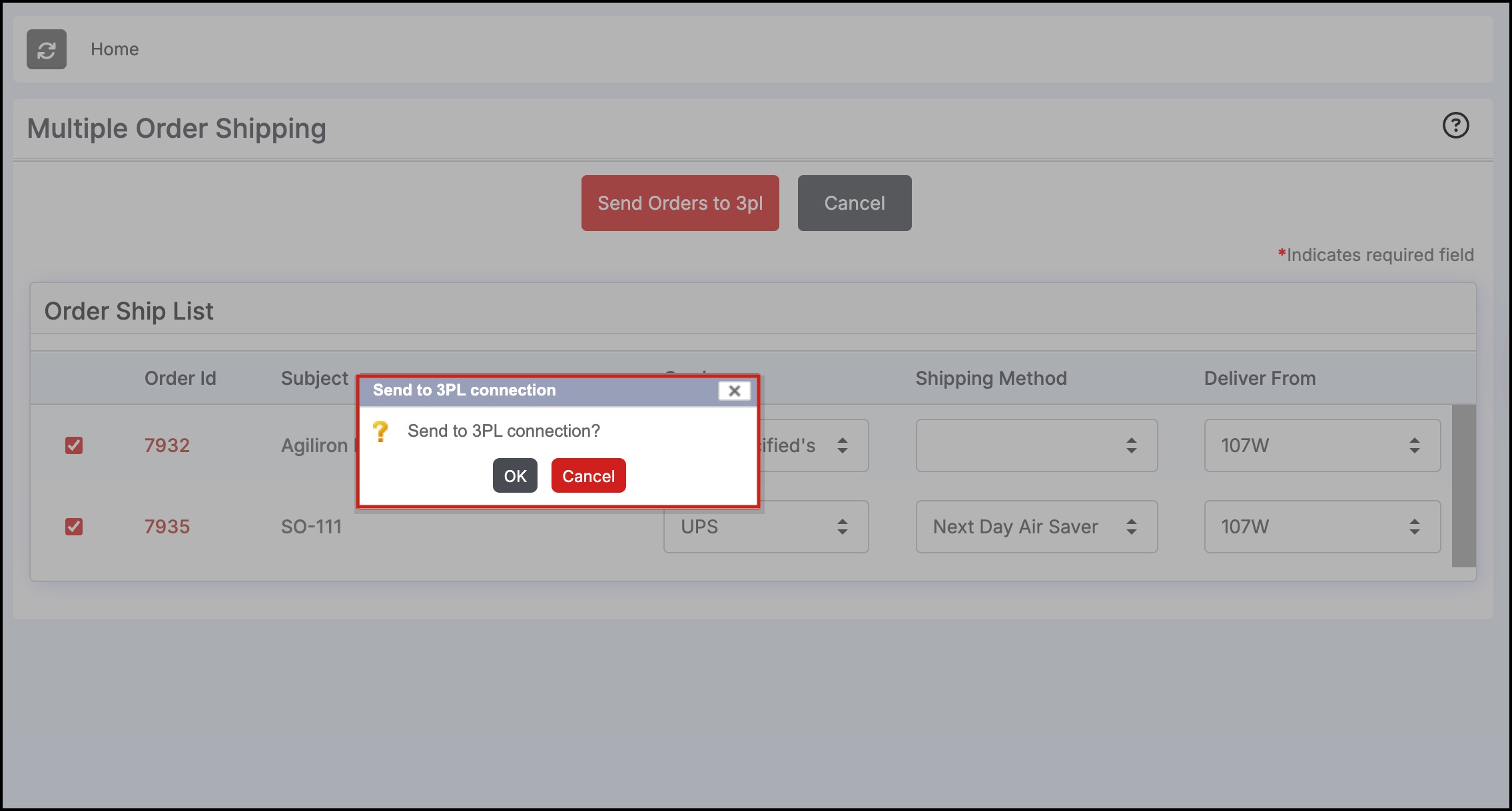Click the yellow question mark dialog icon

[380, 431]
